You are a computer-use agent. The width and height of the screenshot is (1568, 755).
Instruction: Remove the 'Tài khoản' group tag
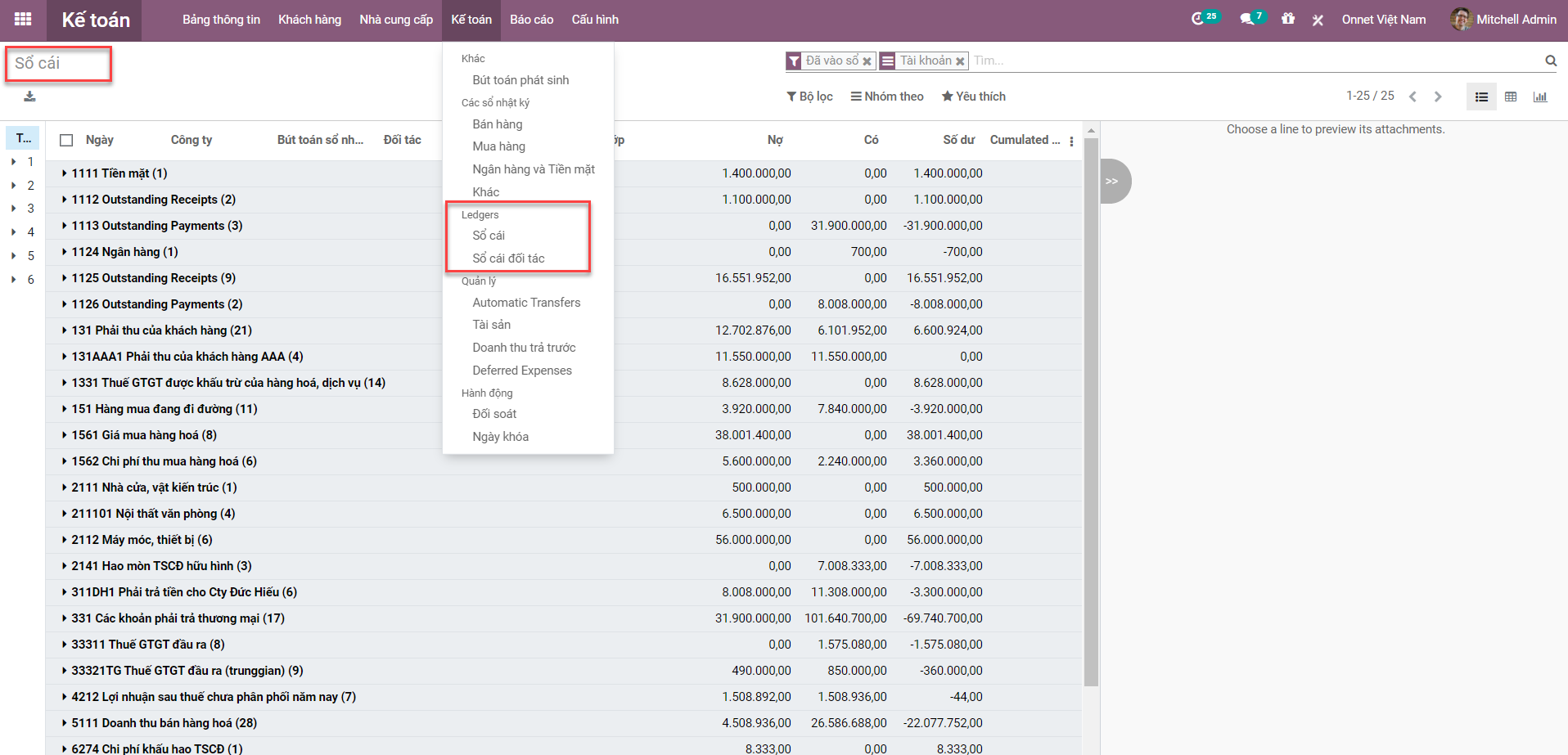coord(960,61)
